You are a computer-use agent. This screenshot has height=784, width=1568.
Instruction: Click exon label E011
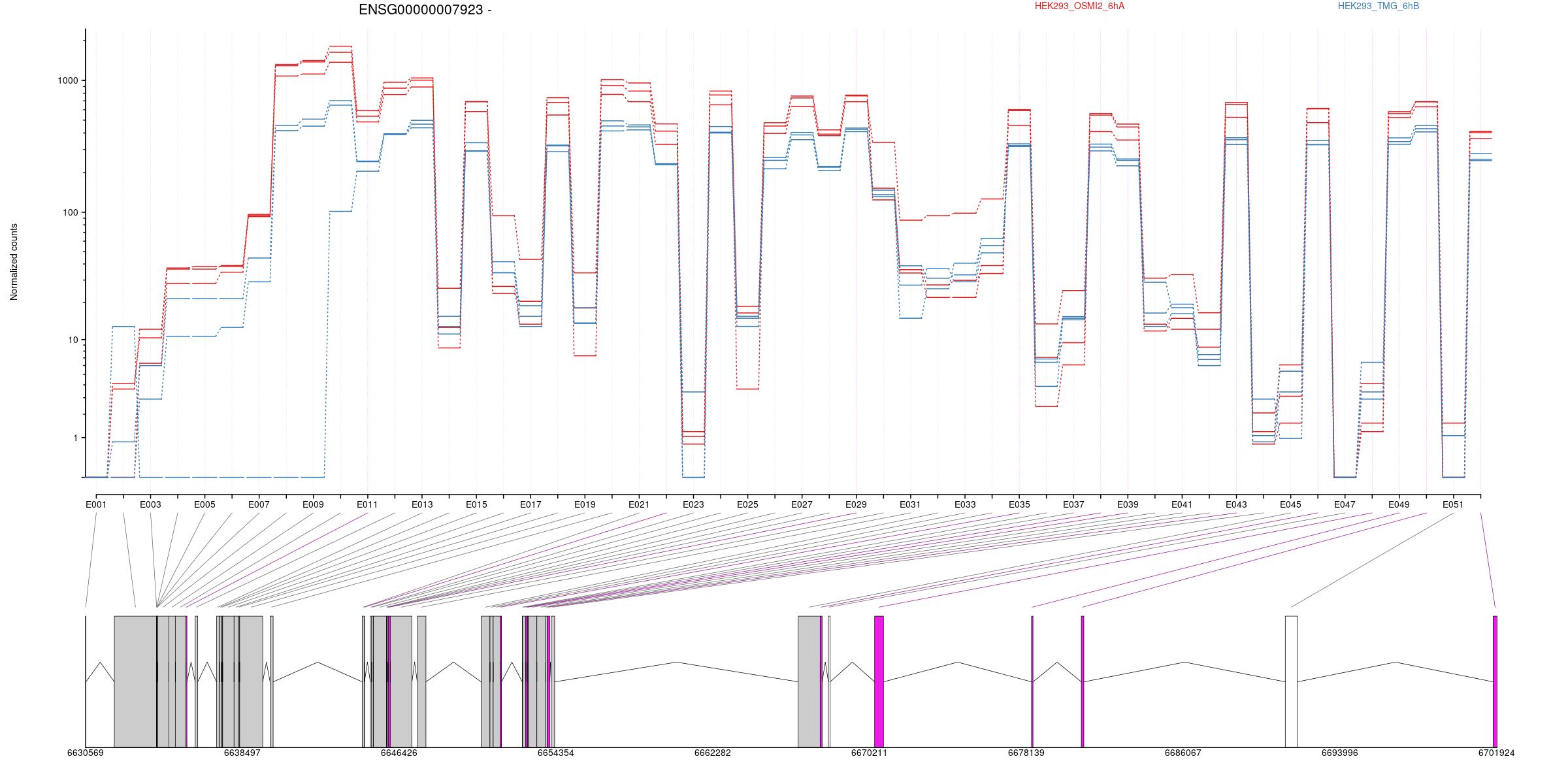367,504
